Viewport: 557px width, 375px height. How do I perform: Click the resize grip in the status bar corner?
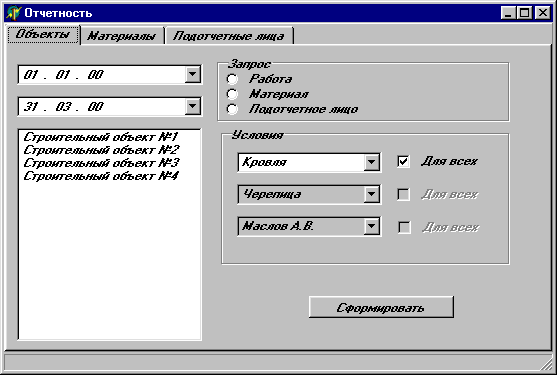coord(546,364)
